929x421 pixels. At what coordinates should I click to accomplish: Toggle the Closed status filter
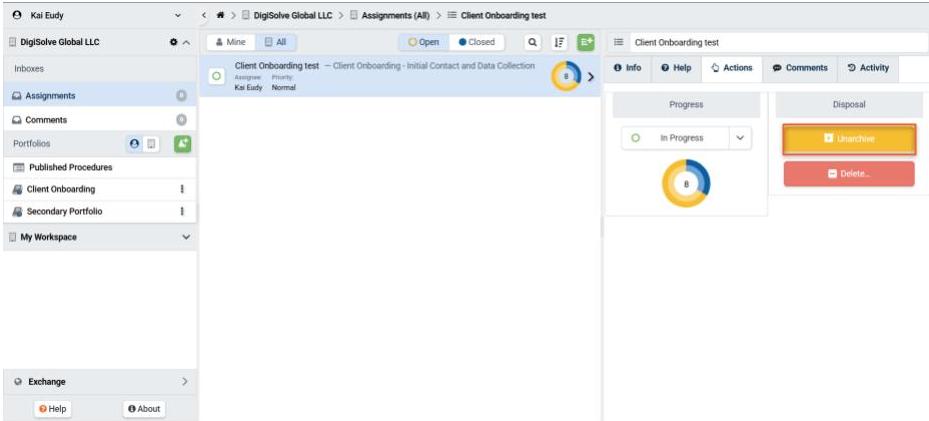point(476,42)
